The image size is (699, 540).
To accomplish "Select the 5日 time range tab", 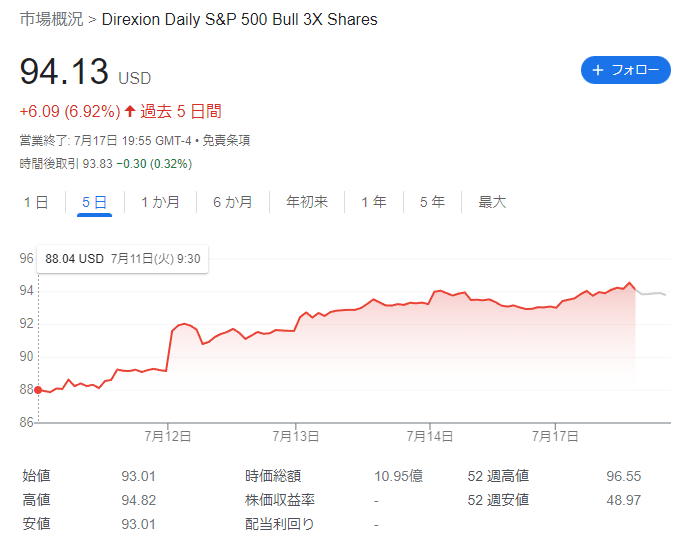I will click(95, 202).
